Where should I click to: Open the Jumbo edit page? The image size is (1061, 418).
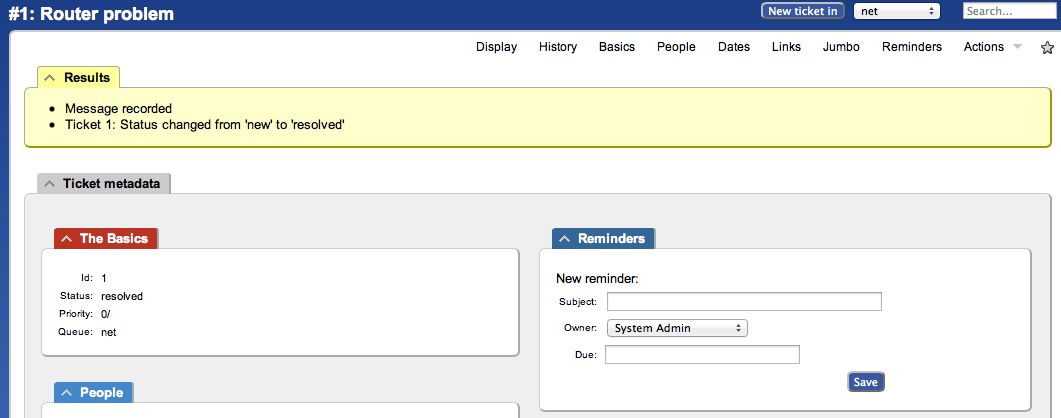pyautogui.click(x=841, y=47)
